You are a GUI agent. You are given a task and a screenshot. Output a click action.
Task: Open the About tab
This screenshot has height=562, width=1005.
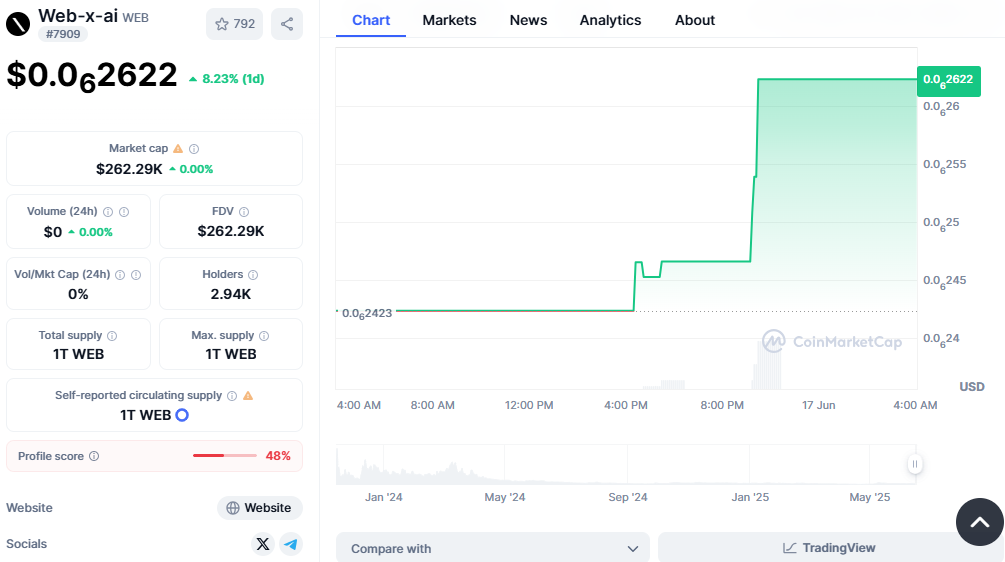pyautogui.click(x=695, y=21)
